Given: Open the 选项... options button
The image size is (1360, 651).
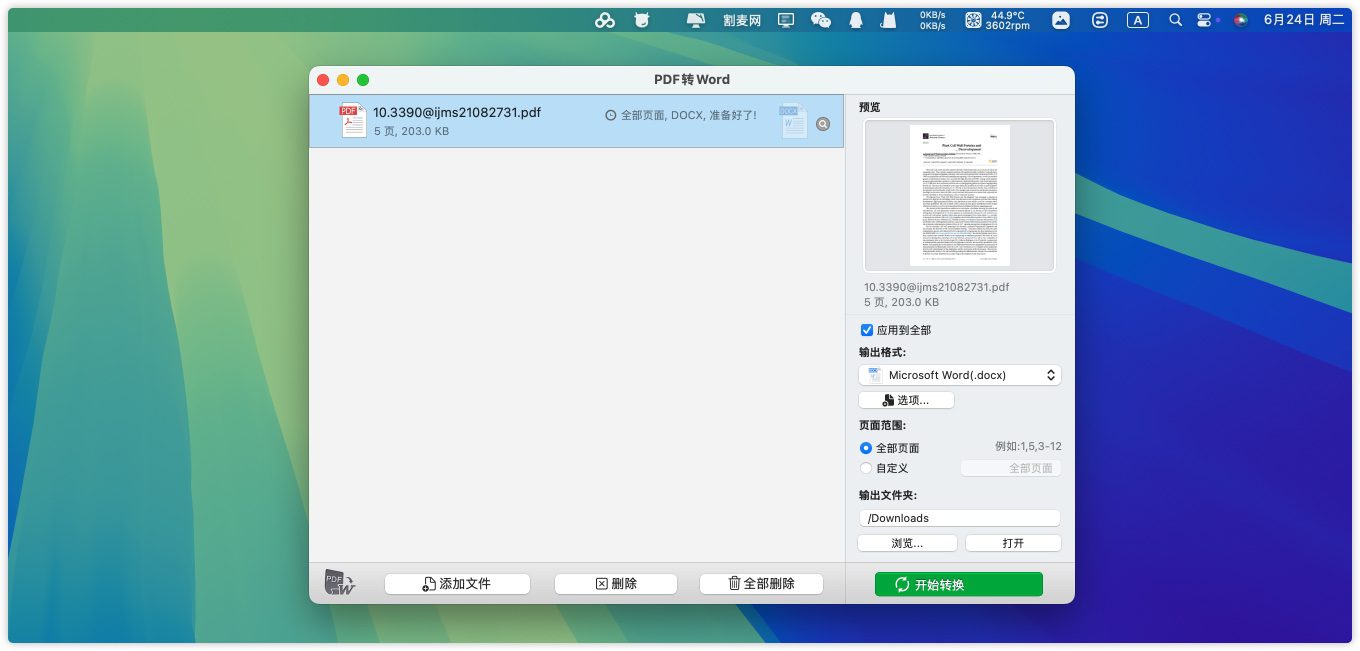Looking at the screenshot, I should click(906, 400).
